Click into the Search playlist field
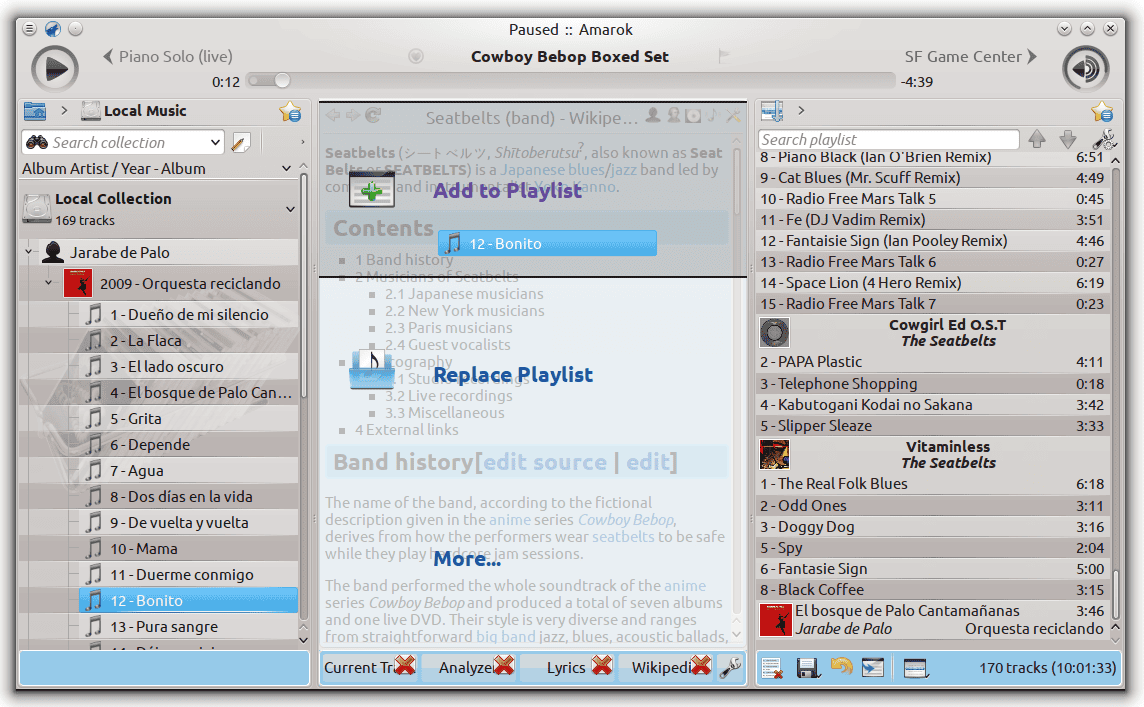1144x707 pixels. tap(889, 139)
